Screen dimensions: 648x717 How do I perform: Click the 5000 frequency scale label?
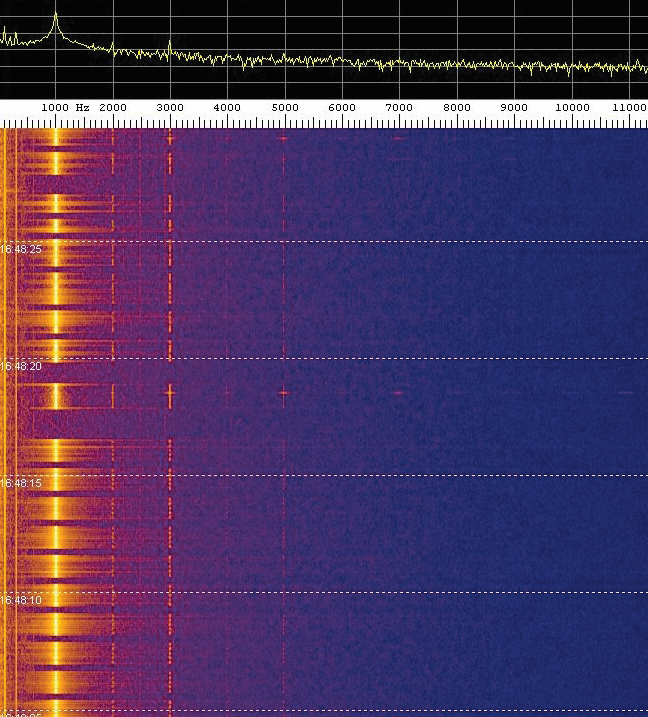tap(285, 107)
